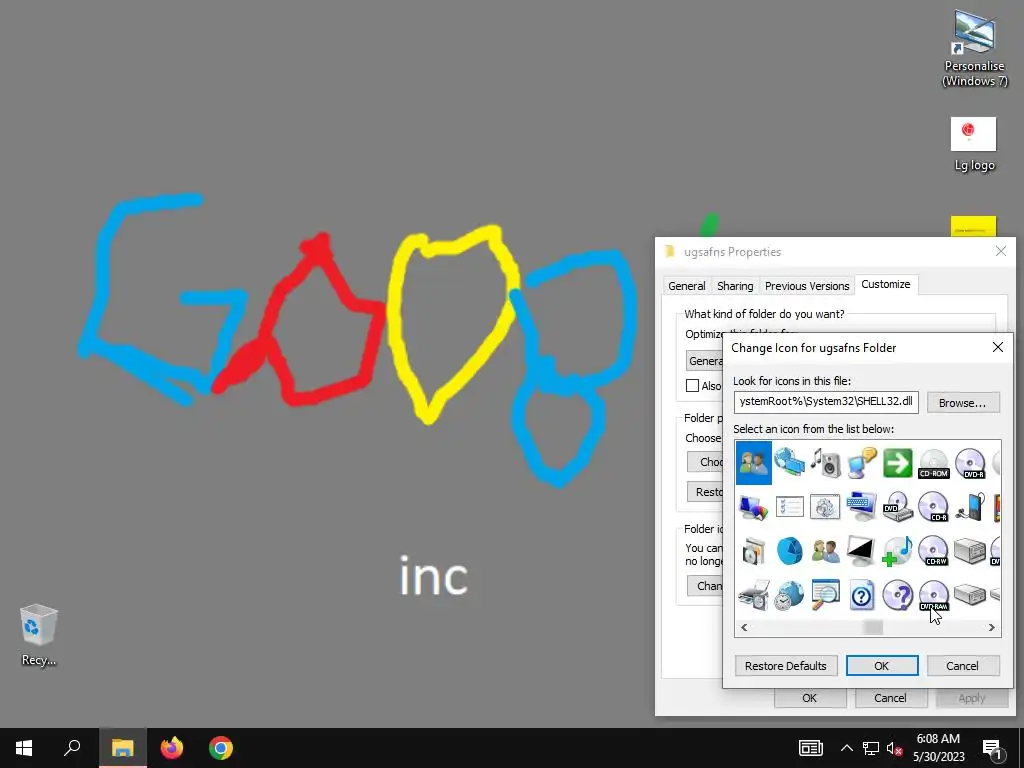Pick the DVD-R disc icon
The width and height of the screenshot is (1024, 768).
pos(970,463)
